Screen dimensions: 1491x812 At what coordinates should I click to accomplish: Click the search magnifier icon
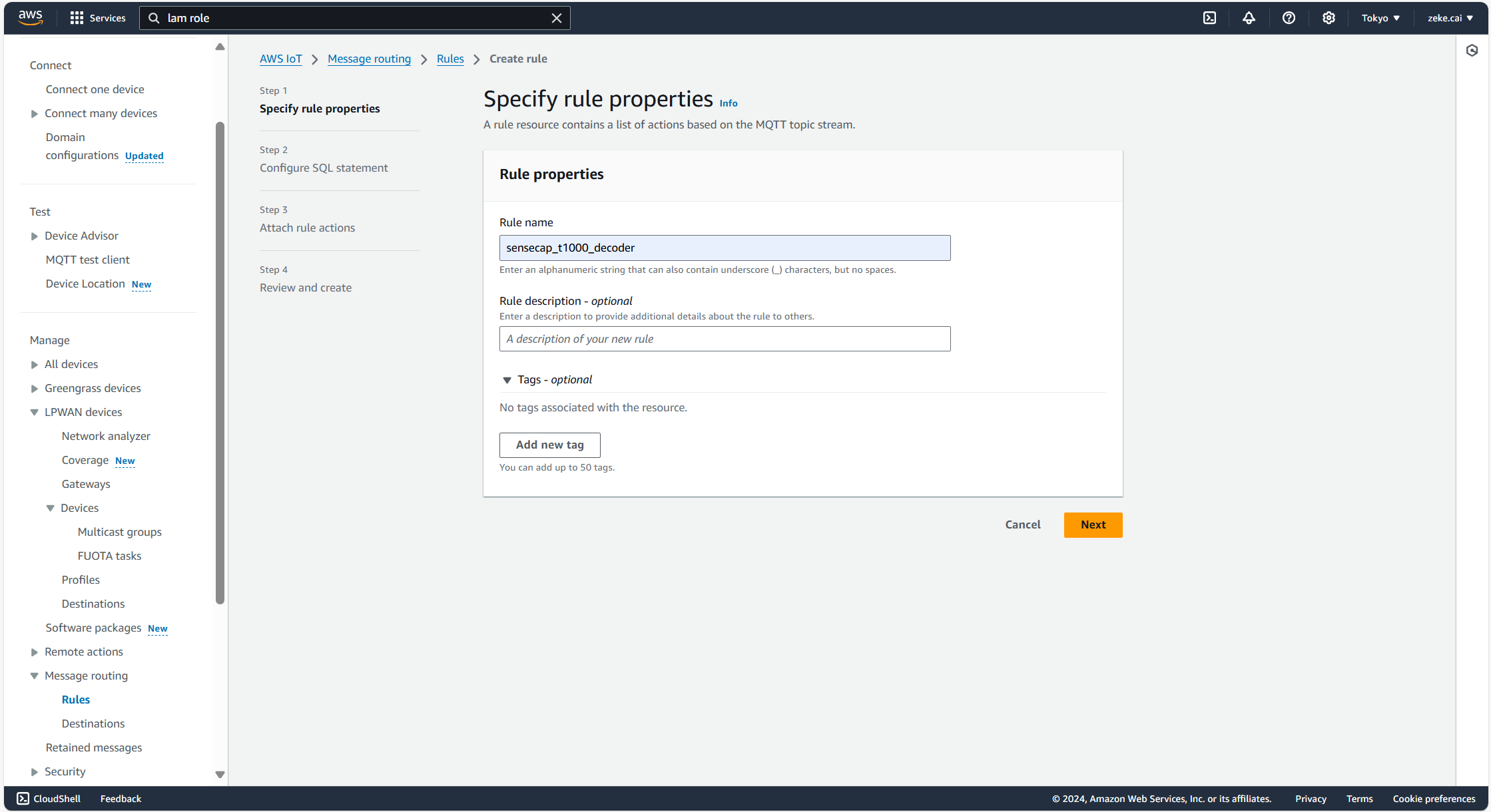[154, 18]
